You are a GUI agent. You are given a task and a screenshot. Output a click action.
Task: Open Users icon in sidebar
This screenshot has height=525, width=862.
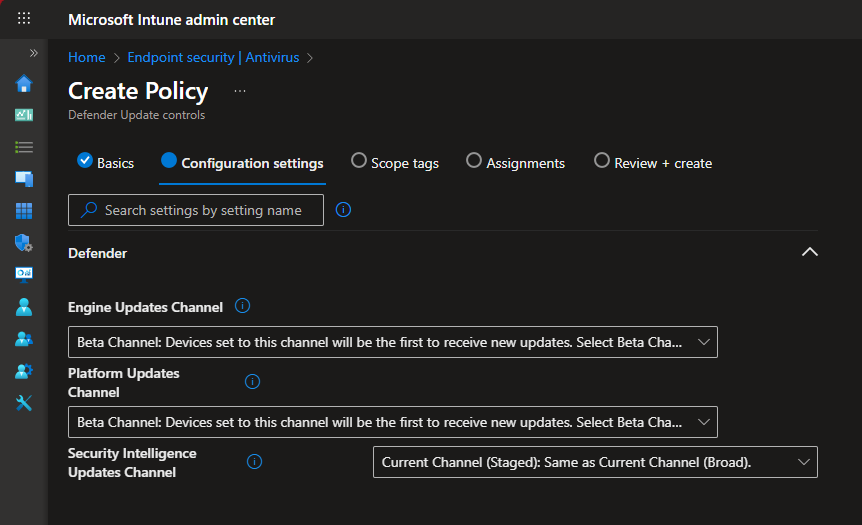[24, 307]
